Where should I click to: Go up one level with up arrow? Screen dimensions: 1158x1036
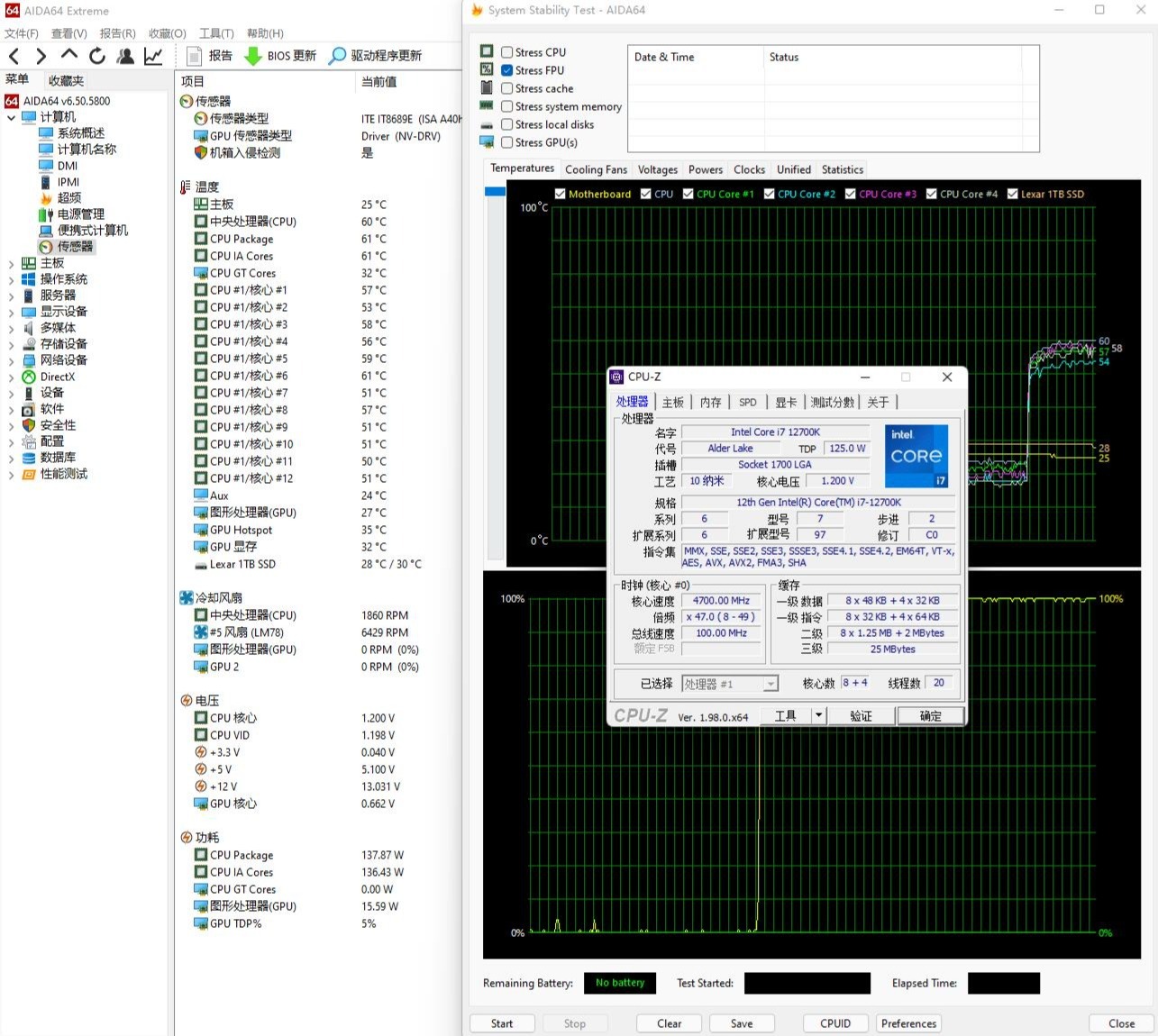(69, 56)
